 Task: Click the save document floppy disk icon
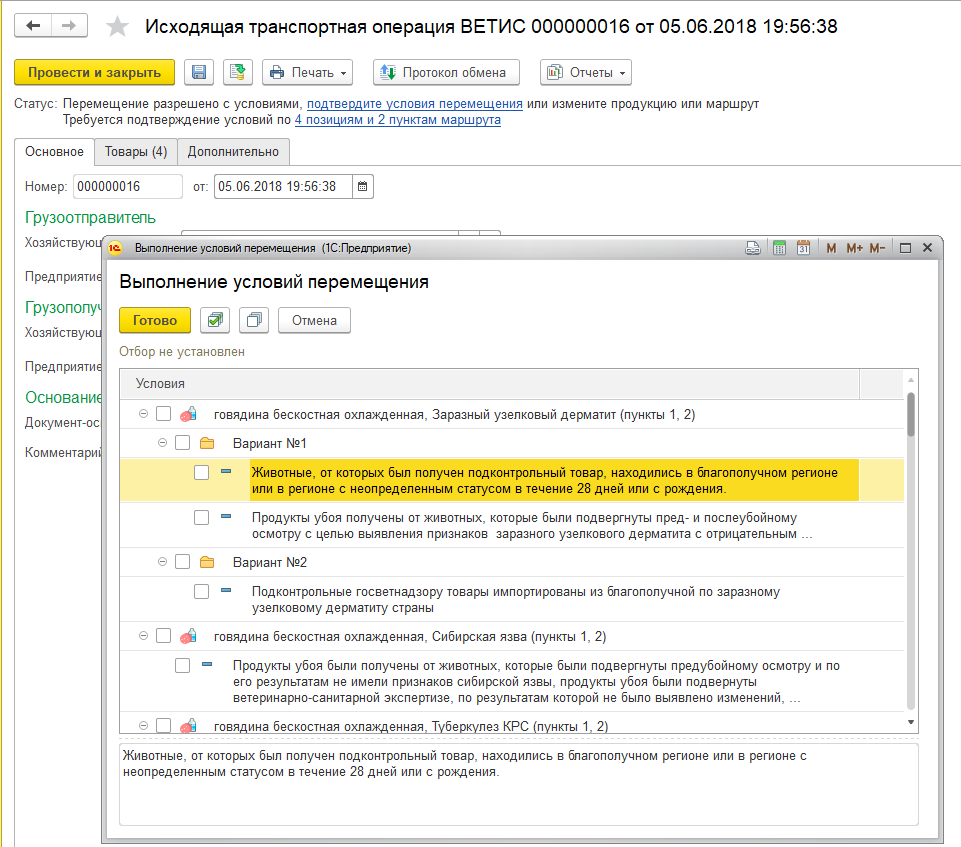199,72
